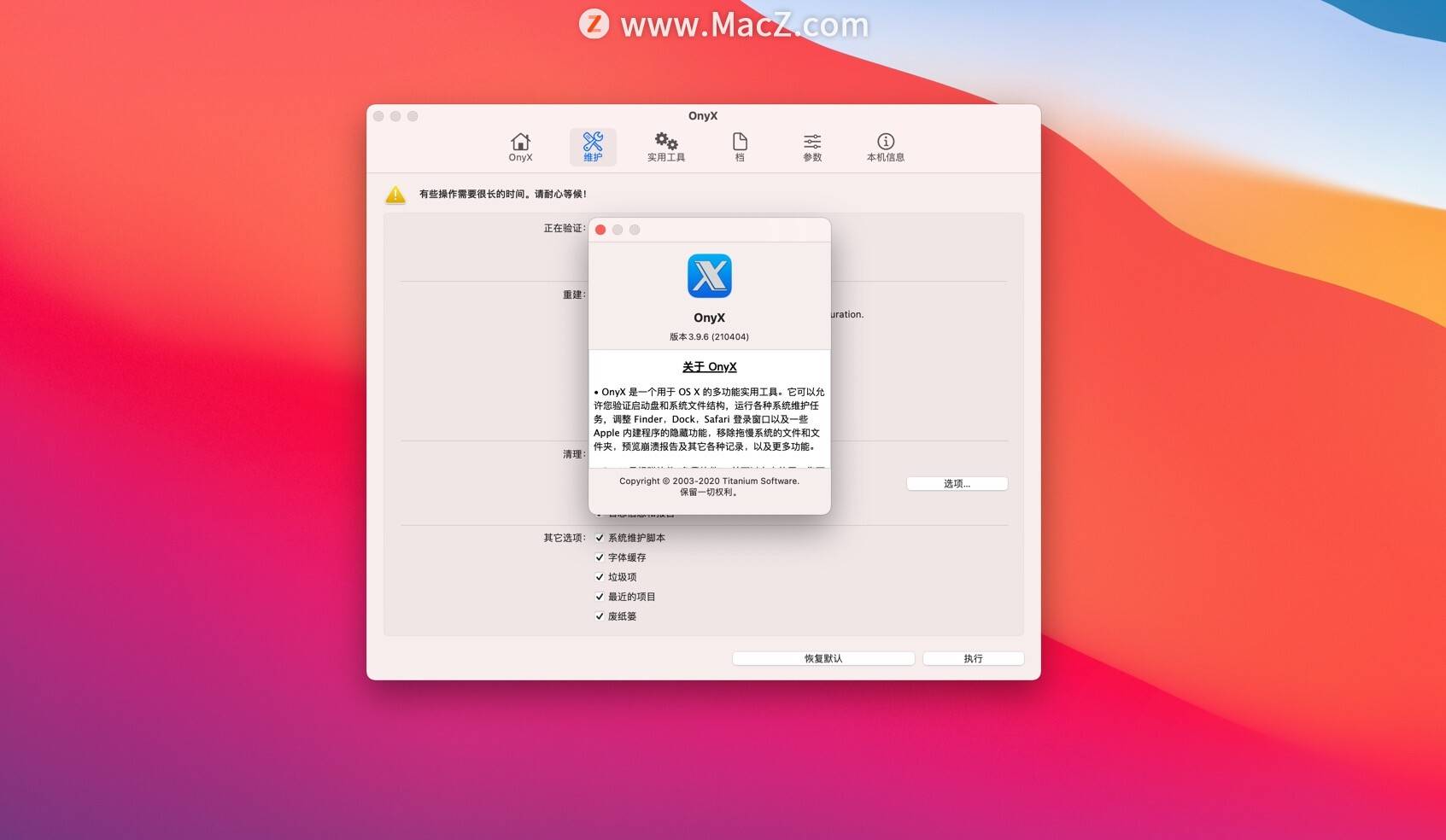Viewport: 1446px width, 840px height.
Task: Open the 档 files document icon
Action: pyautogui.click(x=740, y=147)
